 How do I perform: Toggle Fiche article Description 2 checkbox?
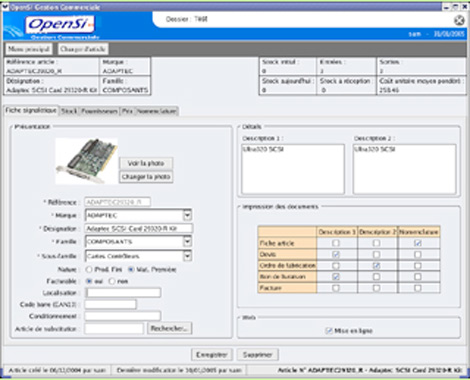(377, 243)
